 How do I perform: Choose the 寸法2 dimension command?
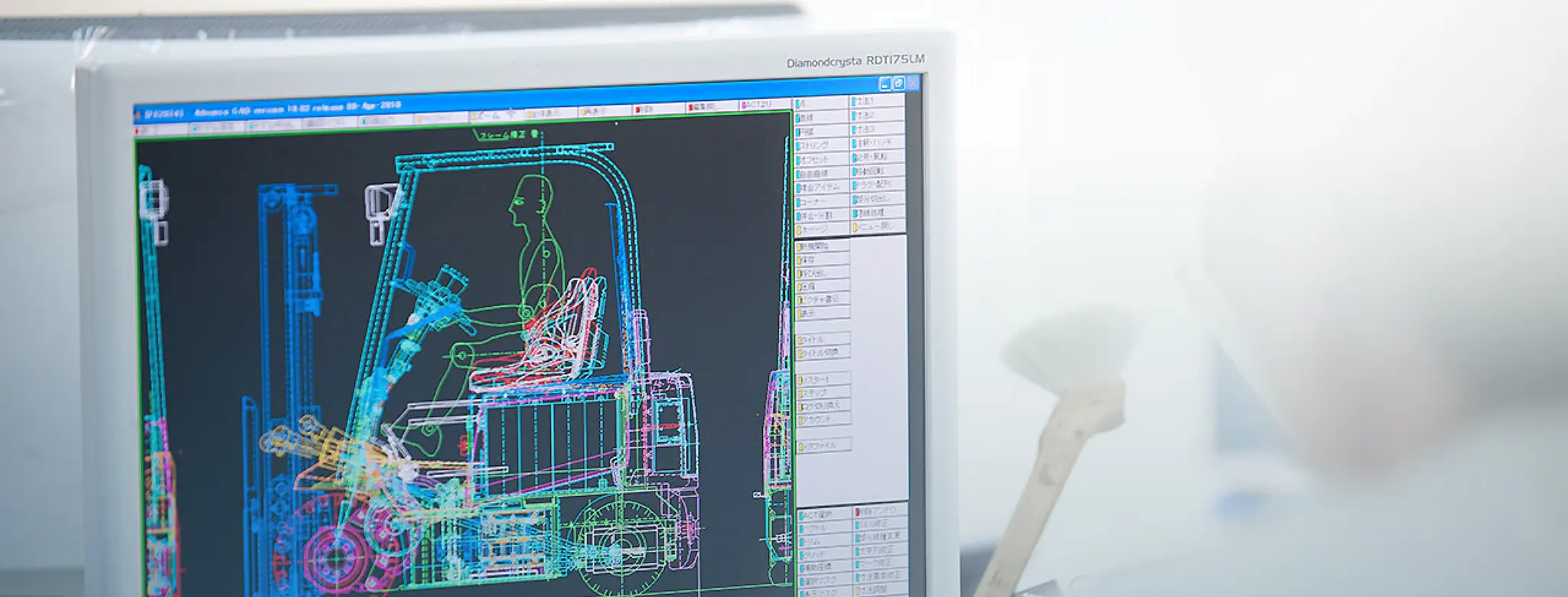tap(878, 115)
